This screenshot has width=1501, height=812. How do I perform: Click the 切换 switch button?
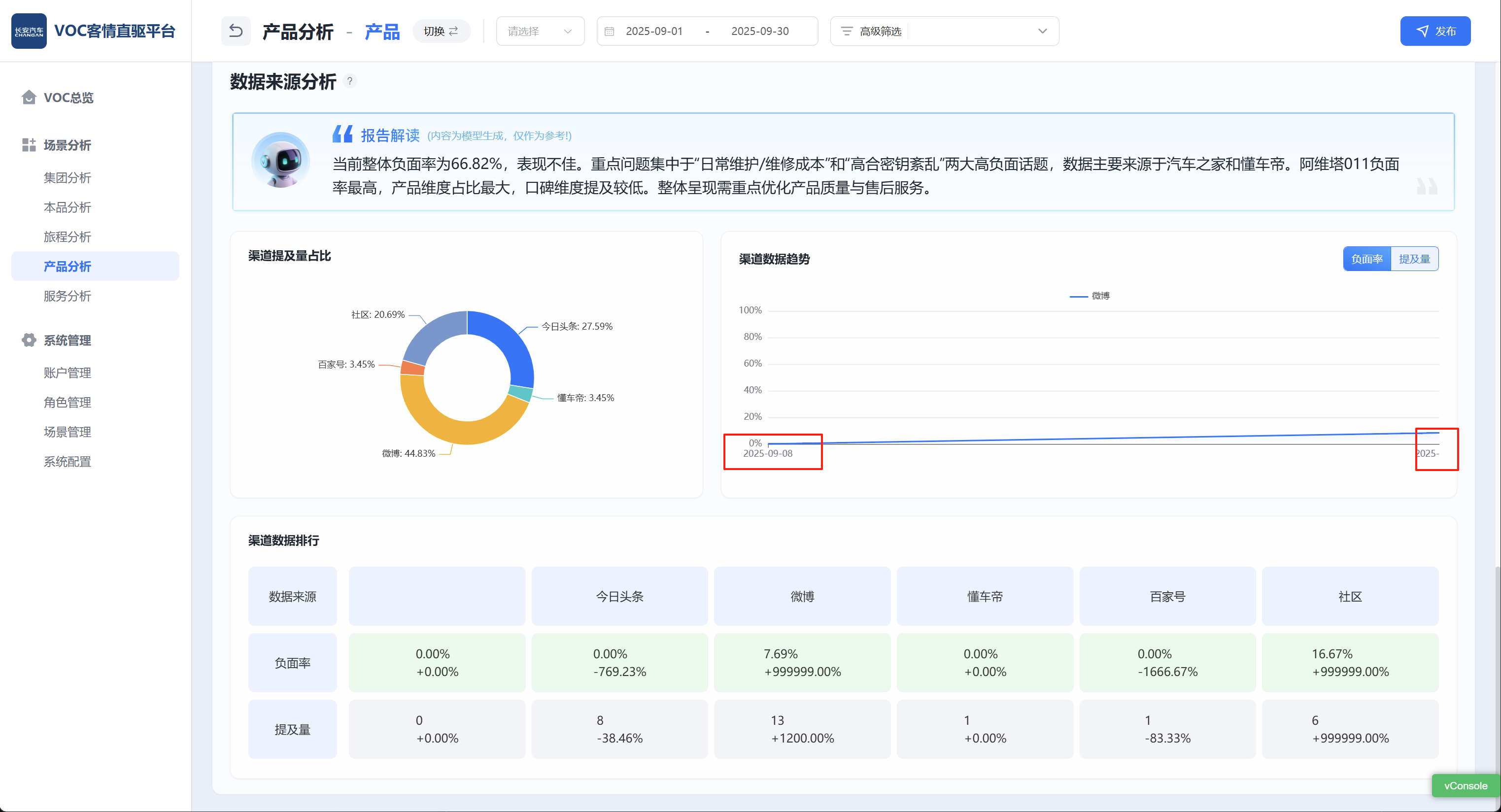[441, 32]
